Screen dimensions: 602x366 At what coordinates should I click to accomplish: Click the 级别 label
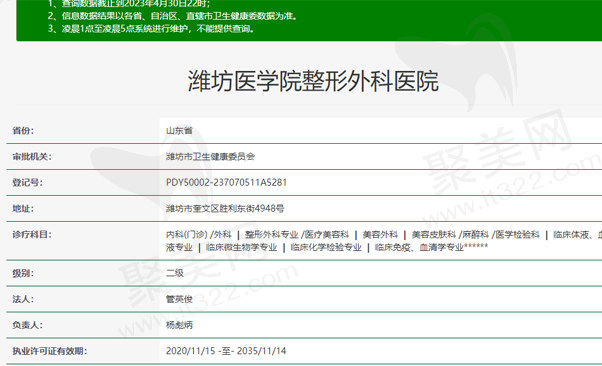click(23, 273)
